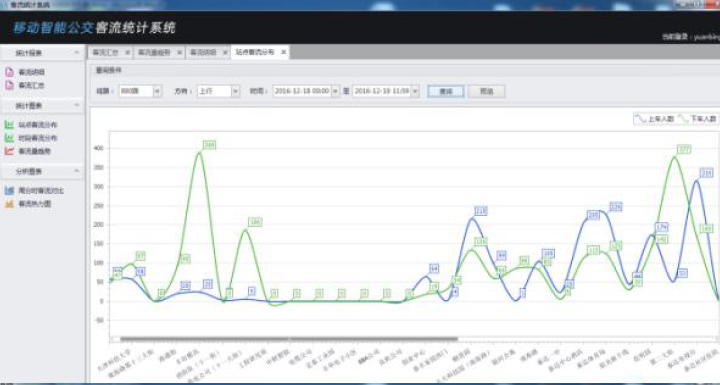Viewport: 720px width, 385px height.
Task: Click the blue 64 data label
Action: point(434,268)
